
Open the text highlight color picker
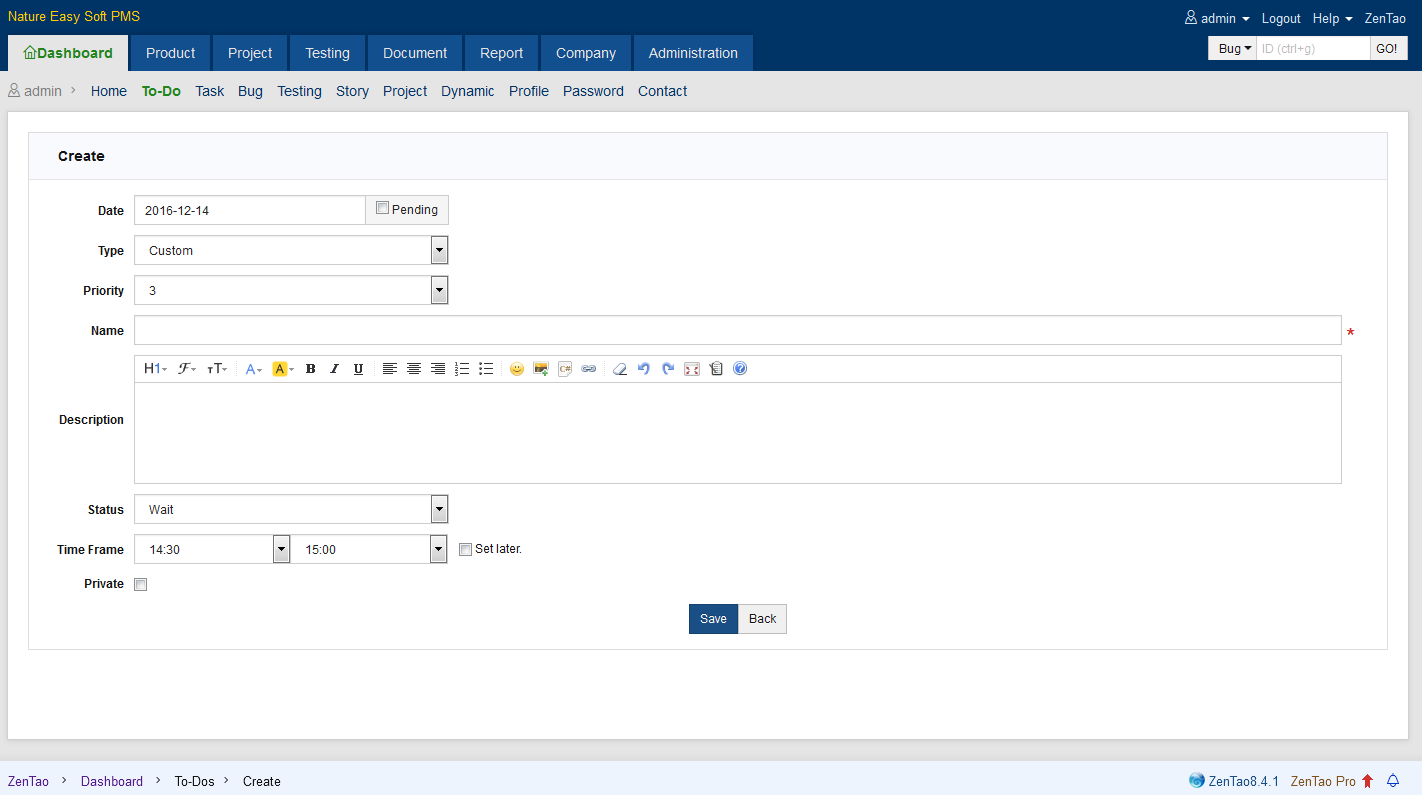[x=283, y=369]
